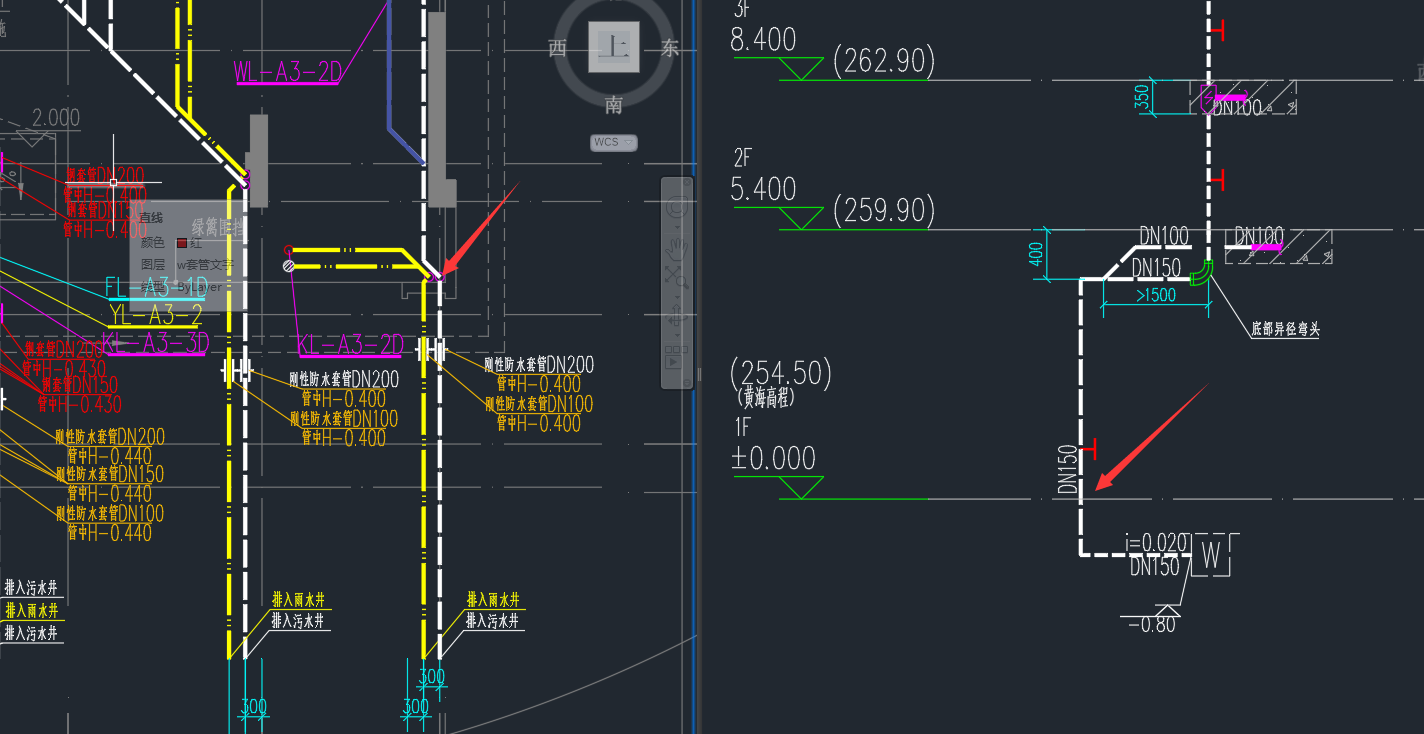
Task: Expand the SteeringWheels dropdown arrow
Action: point(676,227)
